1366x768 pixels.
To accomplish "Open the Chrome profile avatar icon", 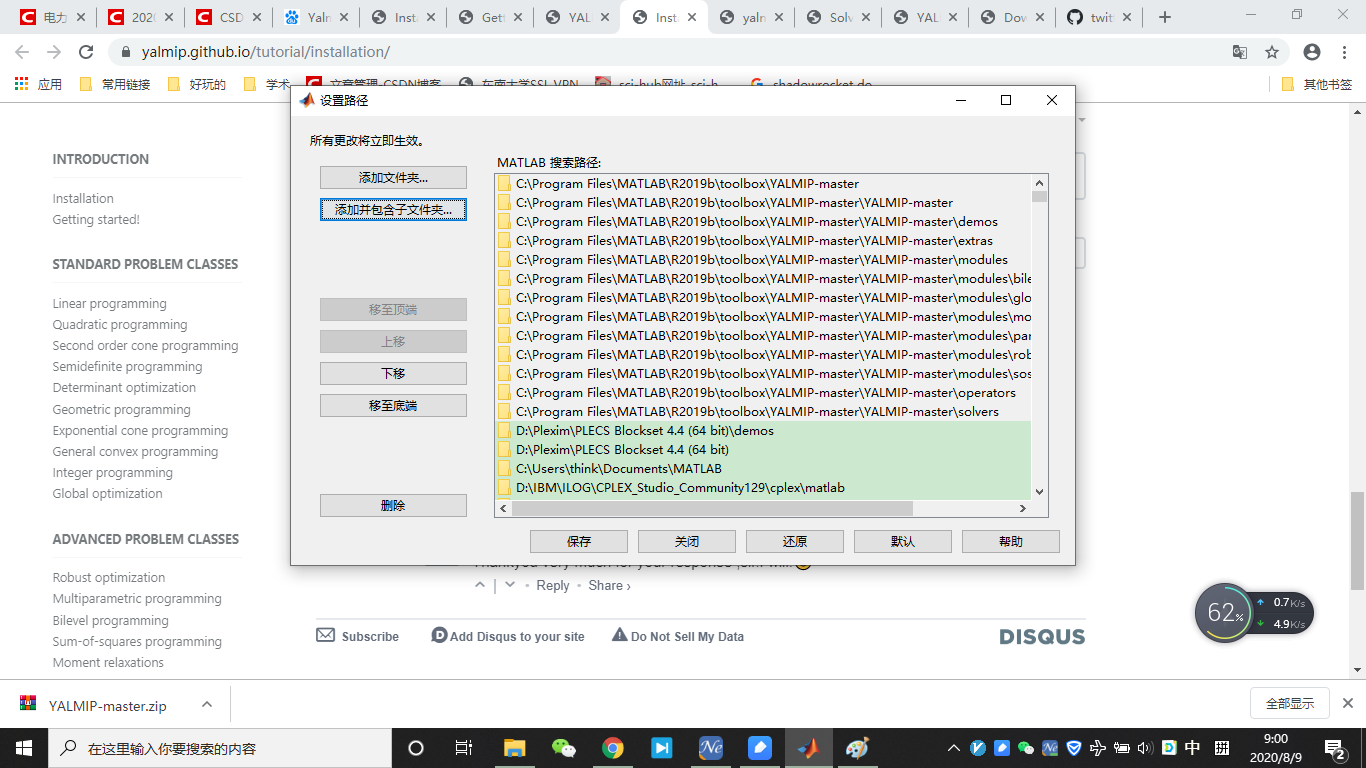I will [x=1312, y=52].
